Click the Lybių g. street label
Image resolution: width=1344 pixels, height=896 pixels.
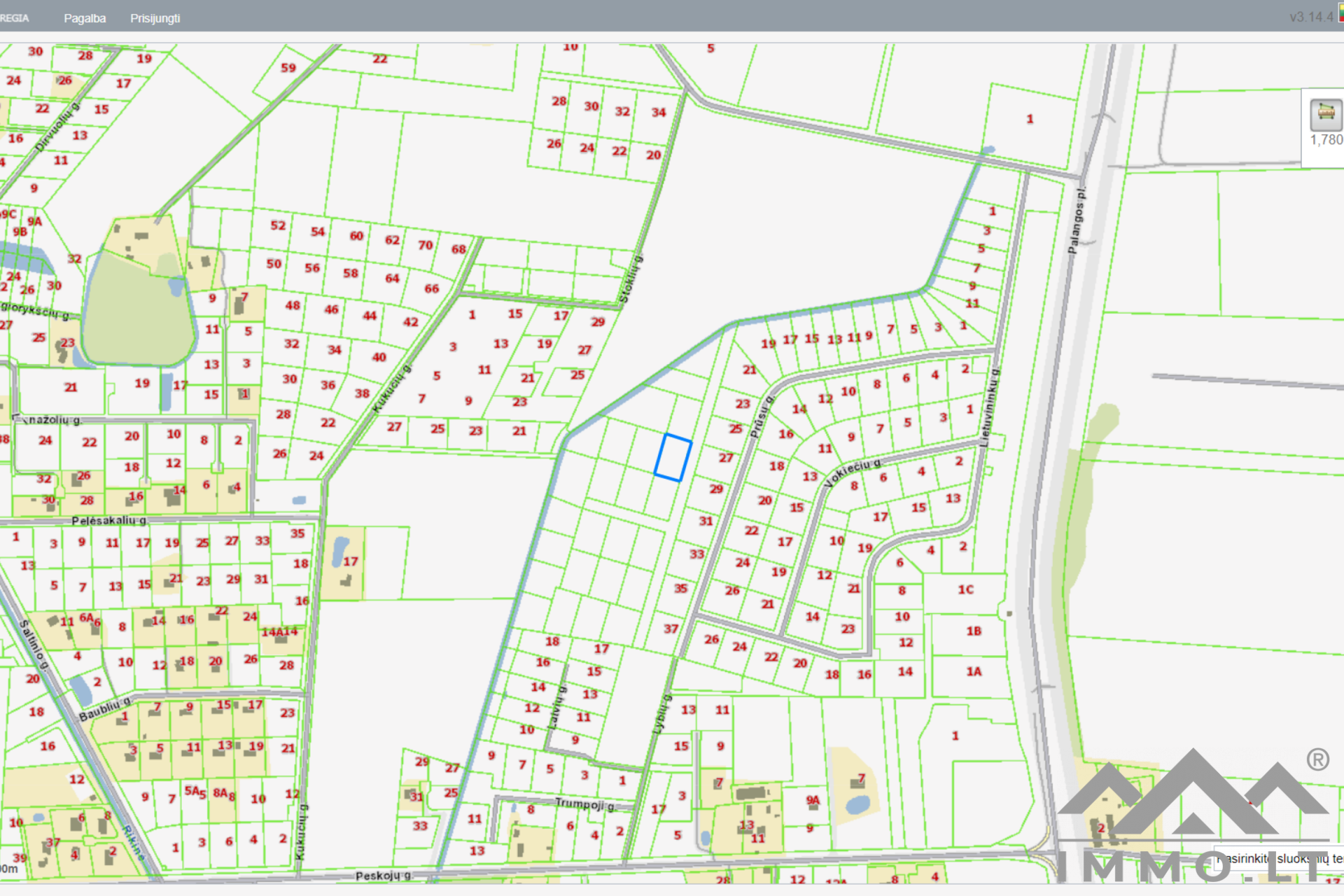tap(661, 713)
